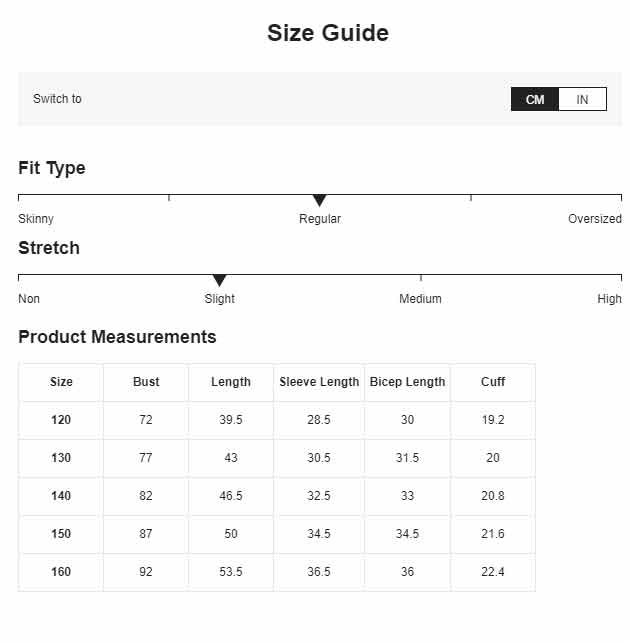Select the Bicep Length column header

point(407,382)
